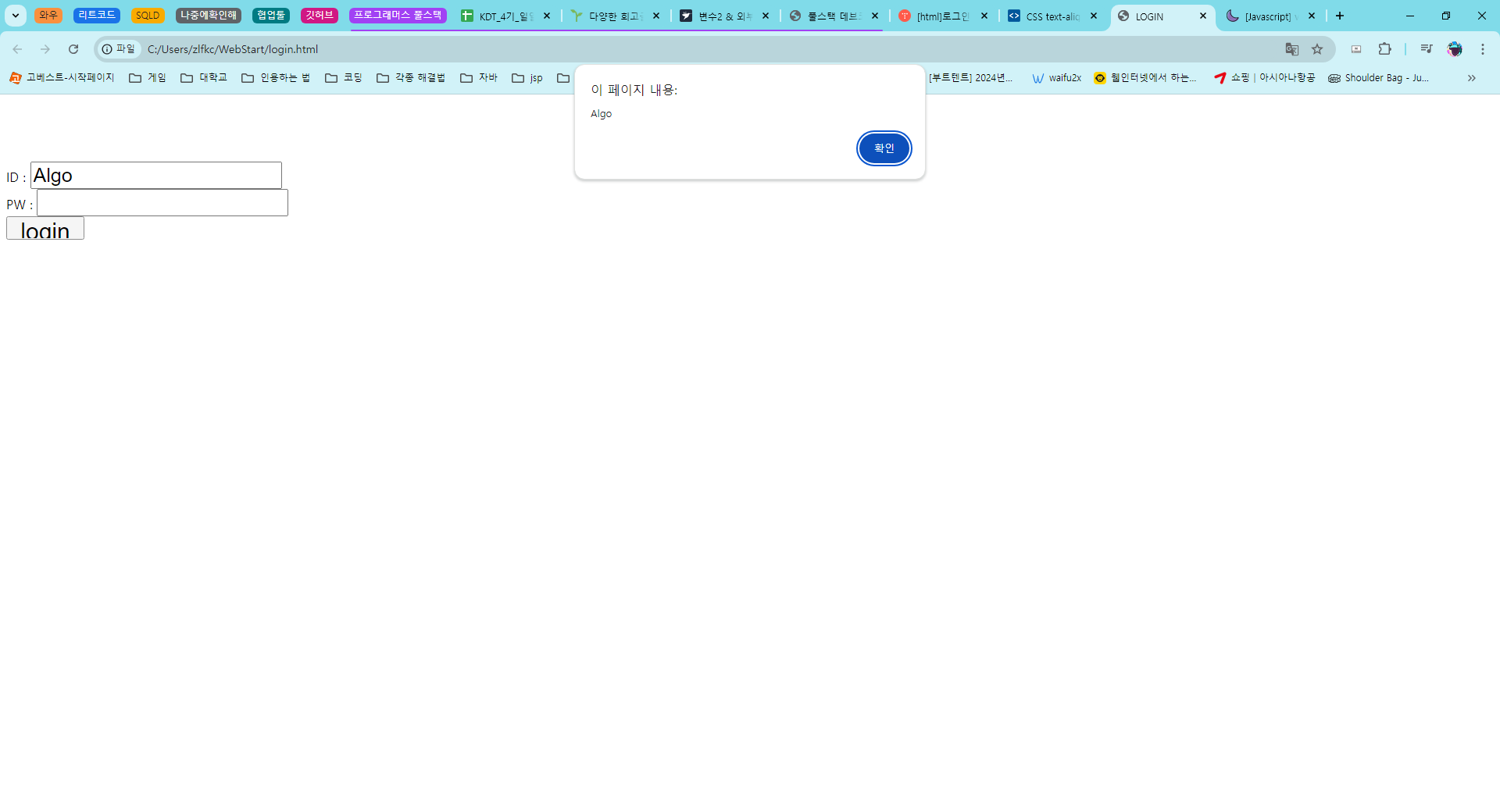This screenshot has height=812, width=1500.
Task: Switch to the [Javascript] tab
Action: coord(1266,16)
